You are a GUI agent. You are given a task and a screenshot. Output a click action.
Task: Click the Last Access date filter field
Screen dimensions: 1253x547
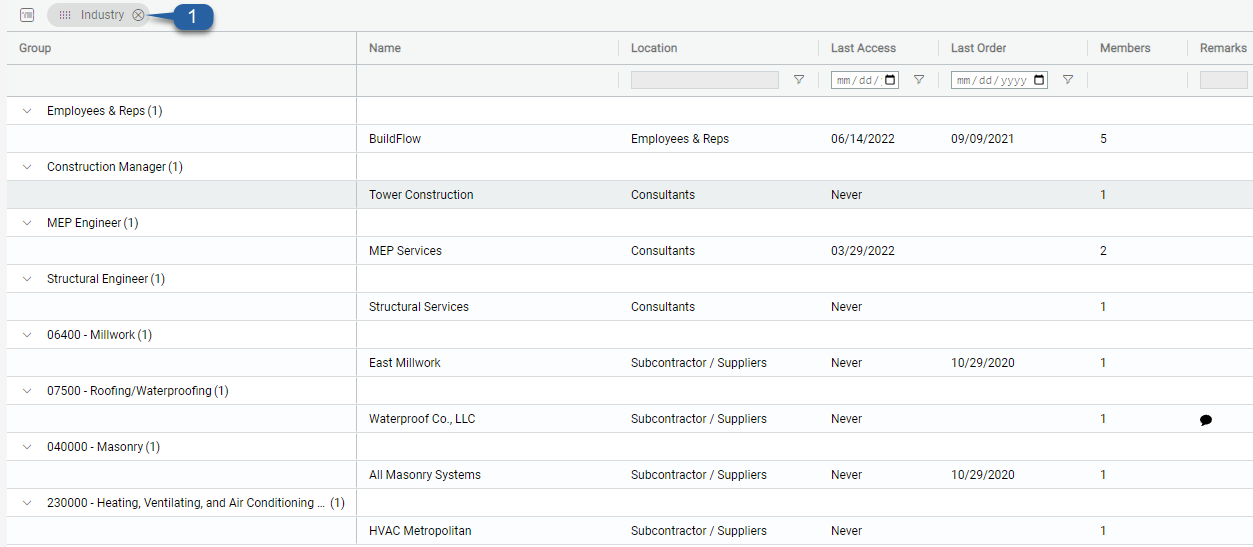pos(865,80)
